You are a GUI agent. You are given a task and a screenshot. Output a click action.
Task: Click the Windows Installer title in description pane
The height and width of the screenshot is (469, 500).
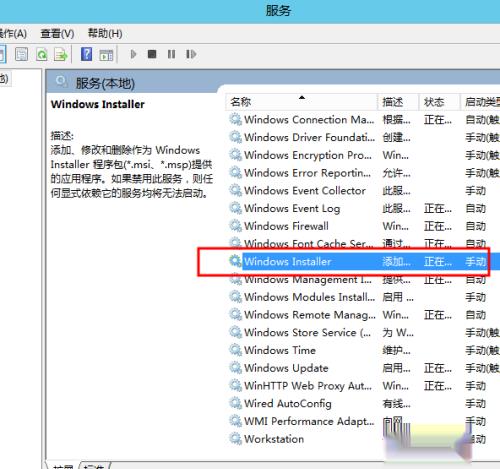tap(98, 104)
